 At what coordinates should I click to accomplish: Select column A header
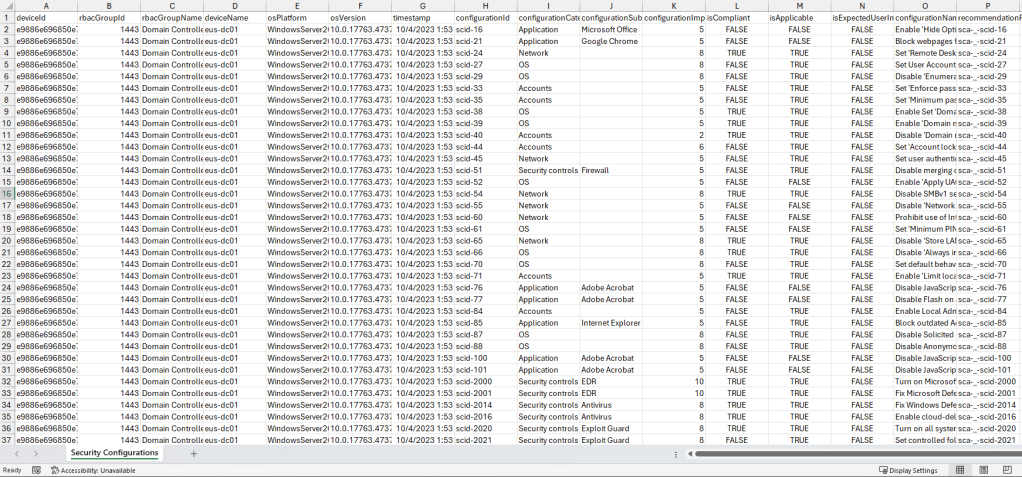pyautogui.click(x=45, y=6)
